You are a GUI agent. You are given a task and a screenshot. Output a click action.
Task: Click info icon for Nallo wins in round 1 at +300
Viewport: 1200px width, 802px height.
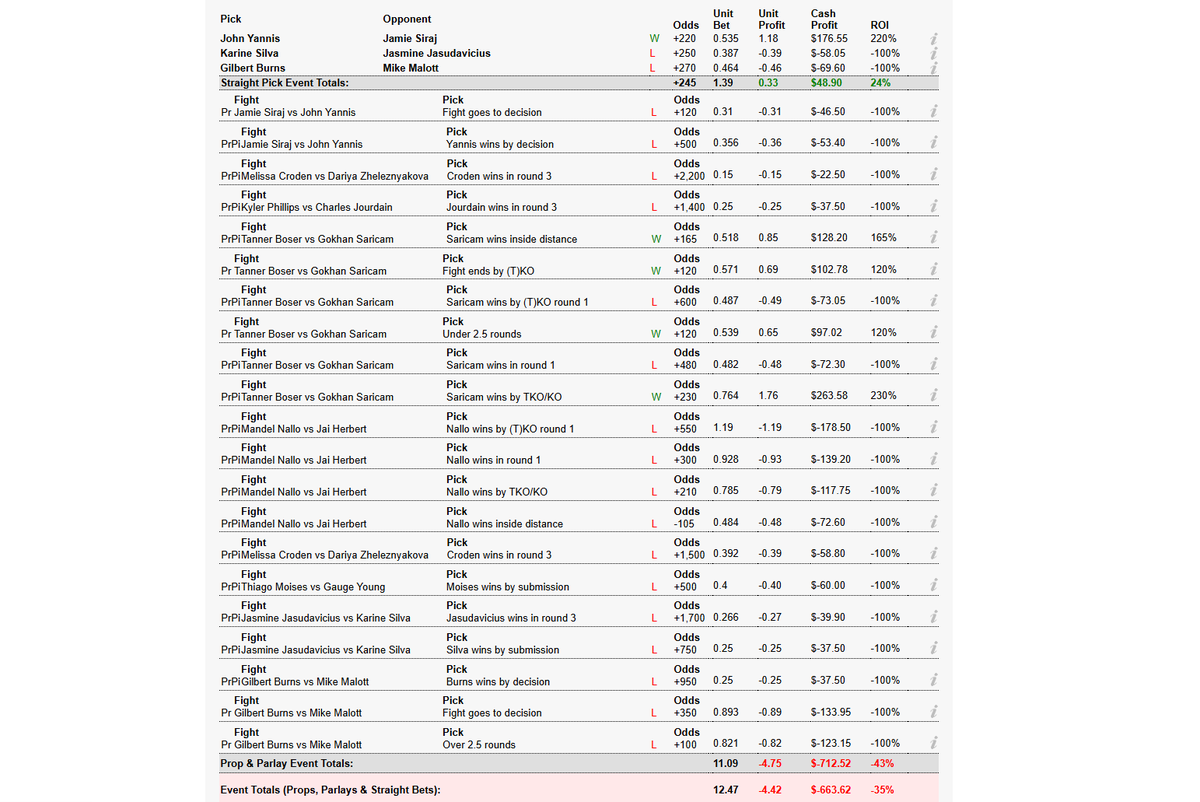(x=932, y=460)
